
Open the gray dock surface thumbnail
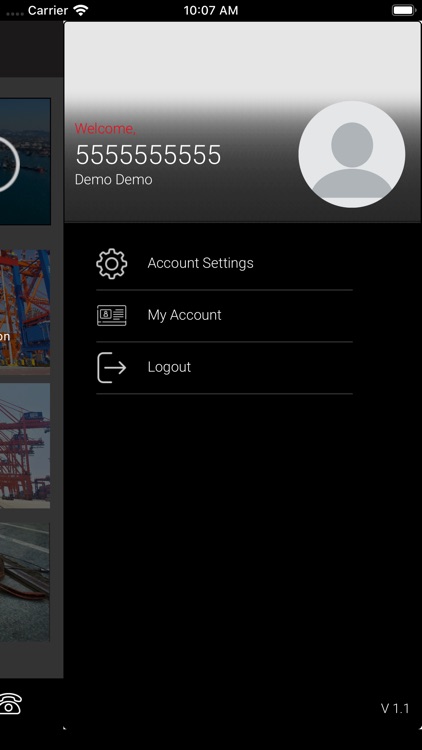pyautogui.click(x=25, y=582)
